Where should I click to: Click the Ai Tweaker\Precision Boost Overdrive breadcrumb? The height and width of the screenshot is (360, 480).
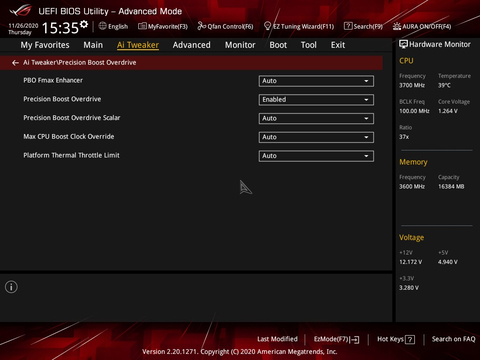79,63
